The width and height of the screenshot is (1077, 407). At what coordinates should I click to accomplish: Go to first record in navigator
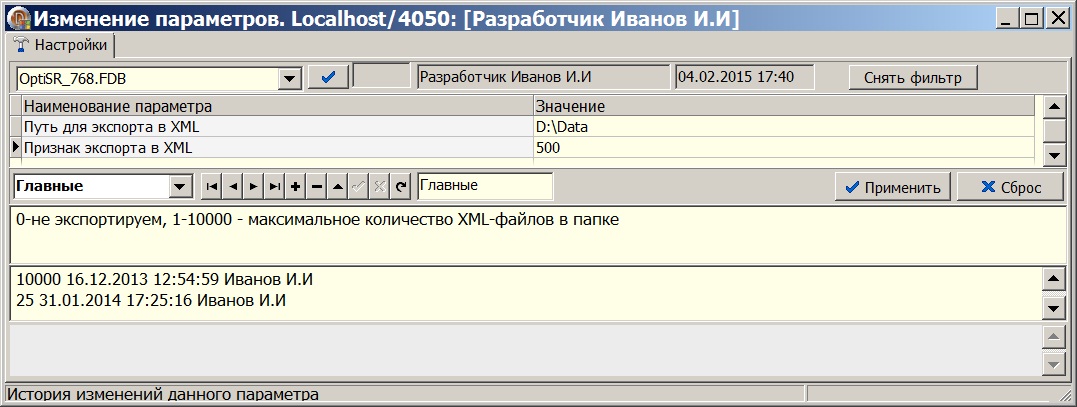(x=212, y=187)
